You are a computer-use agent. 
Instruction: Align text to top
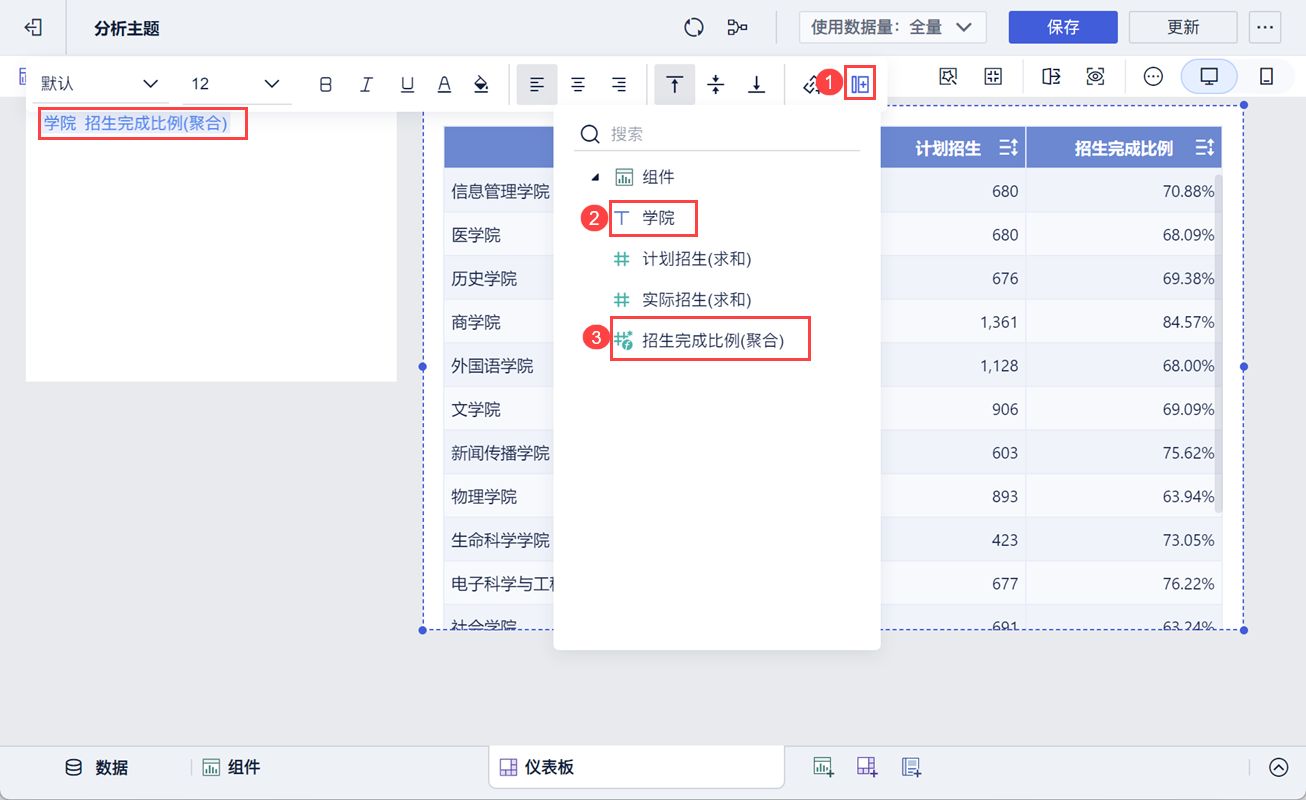pyautogui.click(x=675, y=85)
